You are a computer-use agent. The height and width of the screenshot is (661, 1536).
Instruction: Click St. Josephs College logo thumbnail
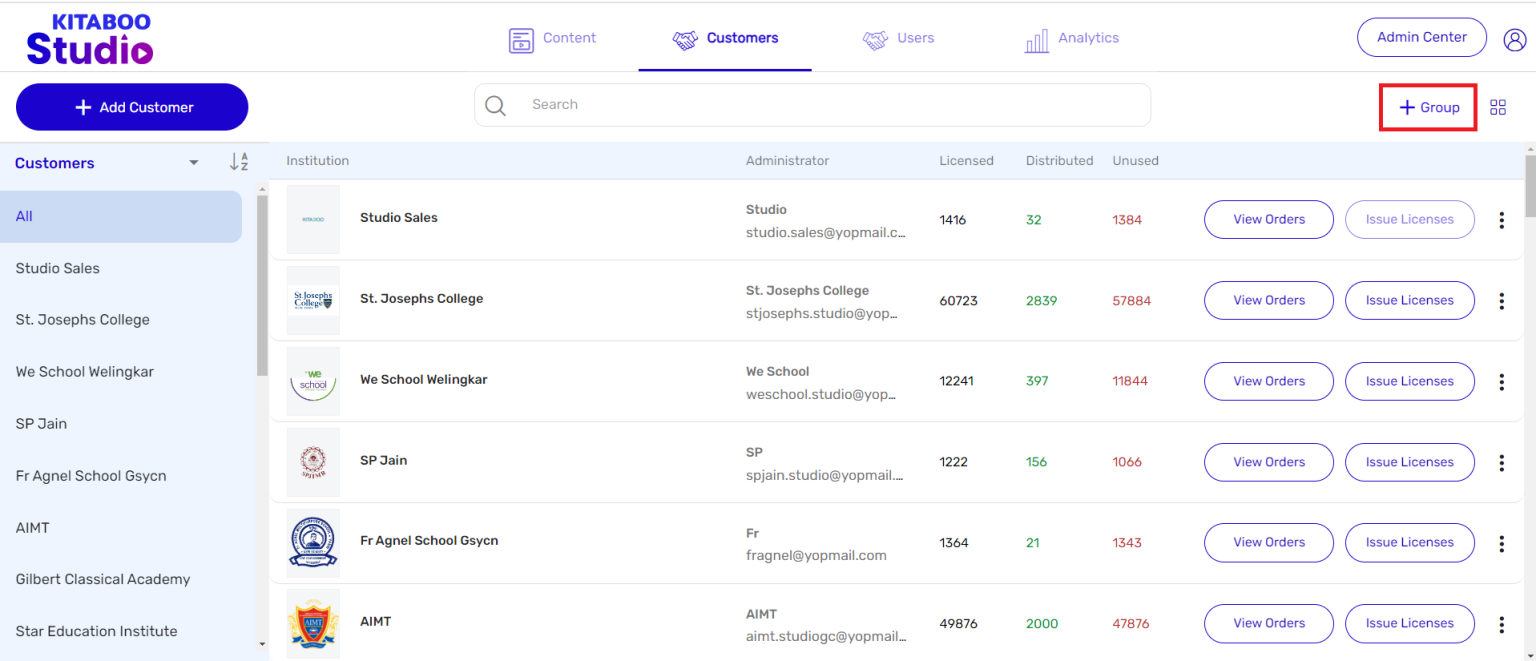tap(313, 300)
